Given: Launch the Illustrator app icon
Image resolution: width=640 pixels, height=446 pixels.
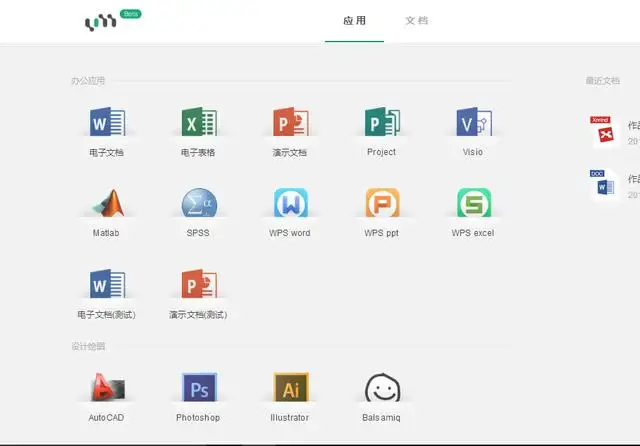Looking at the screenshot, I should (x=291, y=387).
